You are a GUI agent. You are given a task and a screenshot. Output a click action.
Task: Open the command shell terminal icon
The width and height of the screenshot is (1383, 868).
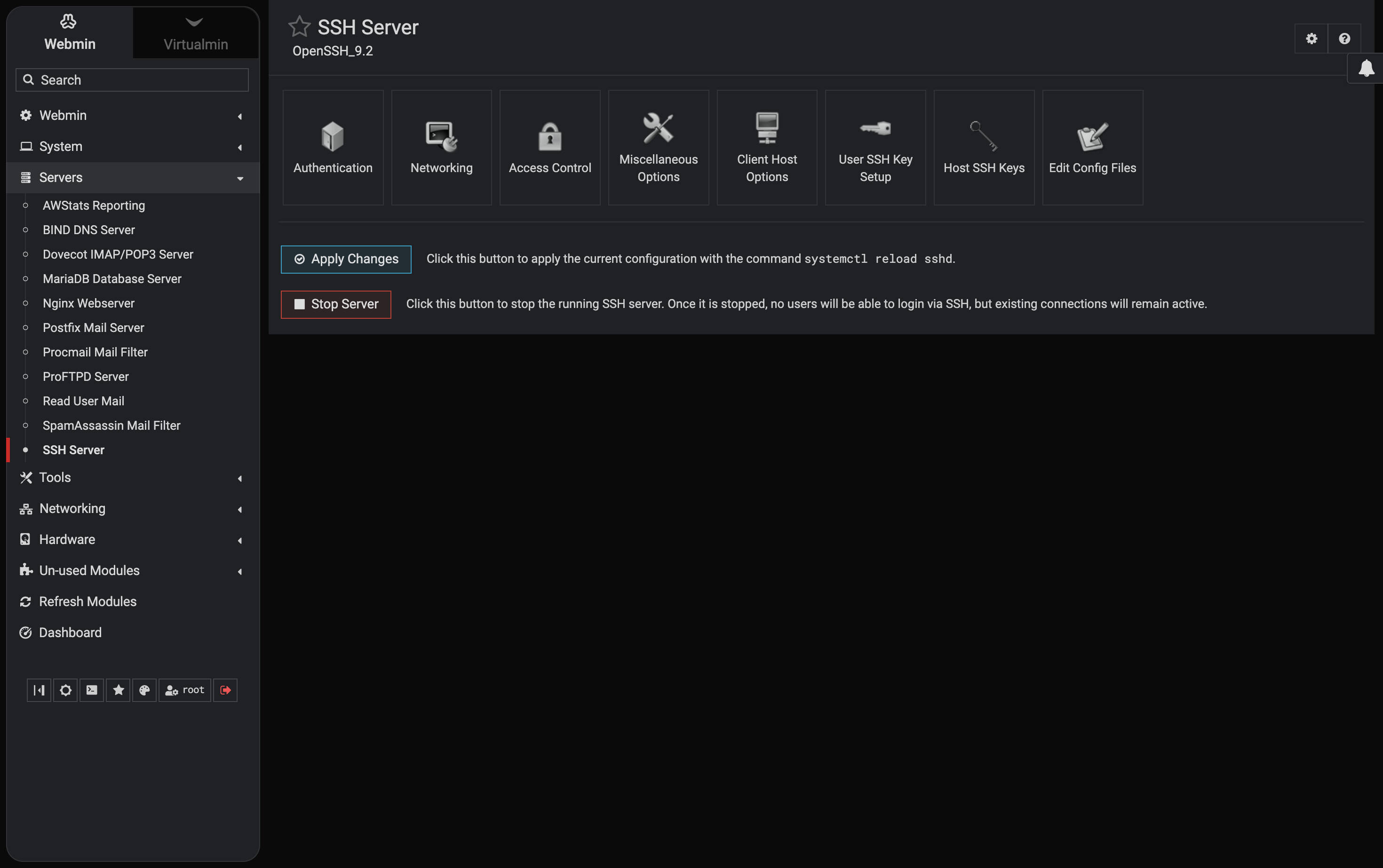tap(92, 690)
